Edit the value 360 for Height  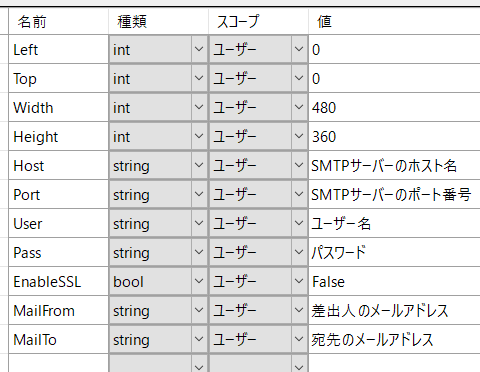pos(394,136)
